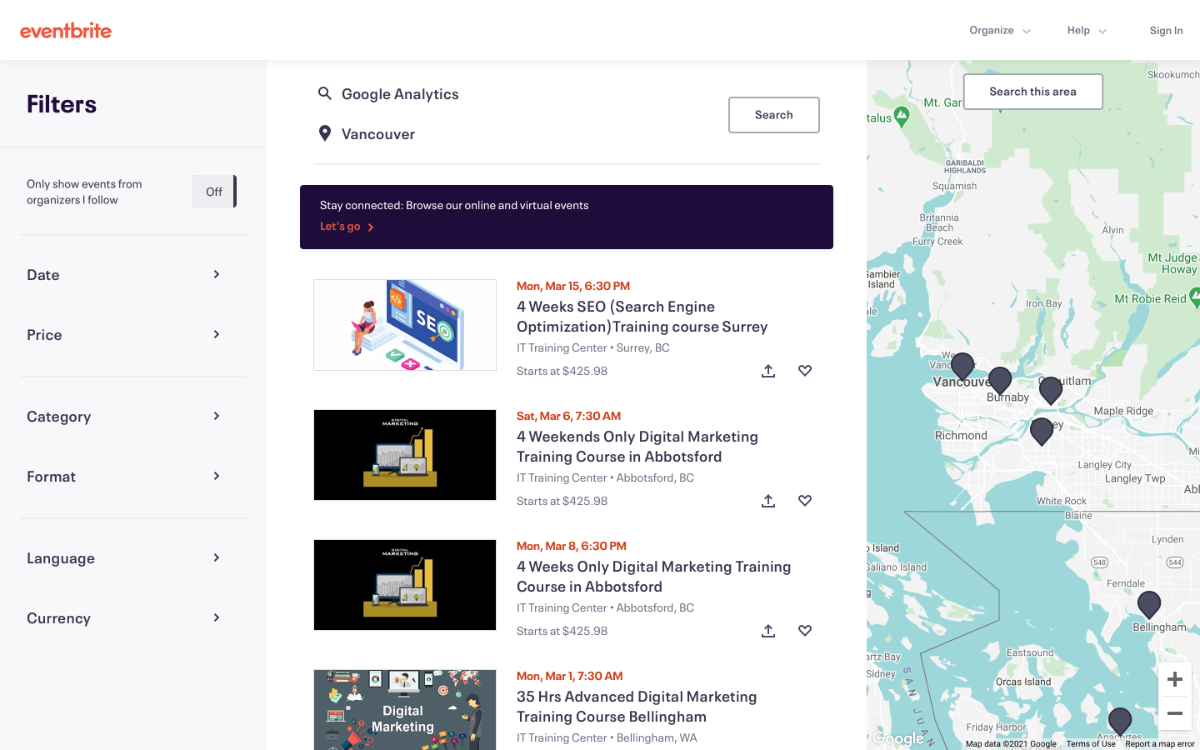
Task: Select the map marker near Bellingham
Action: click(1148, 604)
